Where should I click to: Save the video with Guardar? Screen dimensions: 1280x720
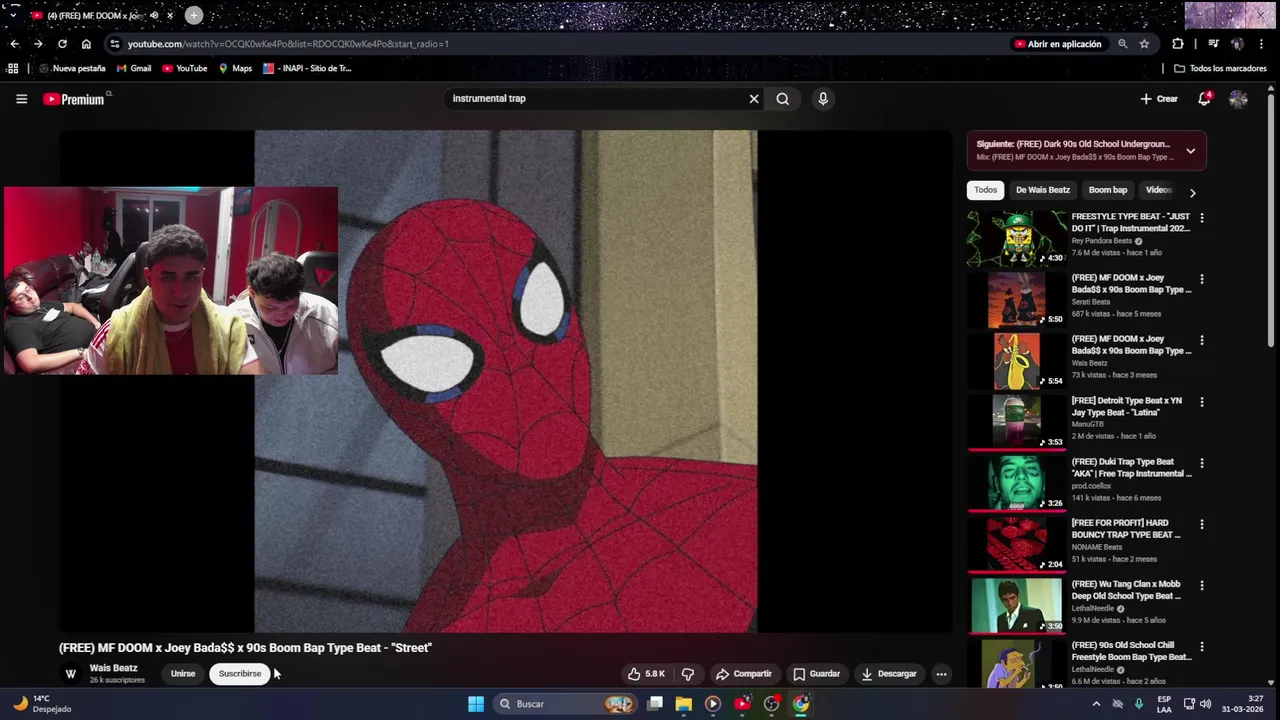tap(816, 674)
